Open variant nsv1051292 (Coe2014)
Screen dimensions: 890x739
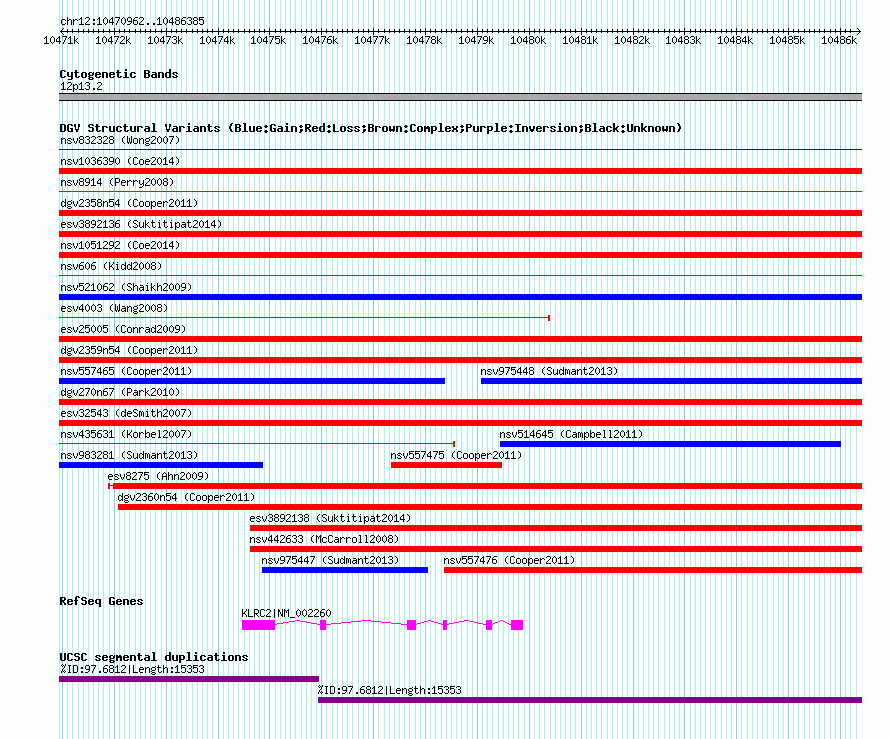(x=120, y=245)
